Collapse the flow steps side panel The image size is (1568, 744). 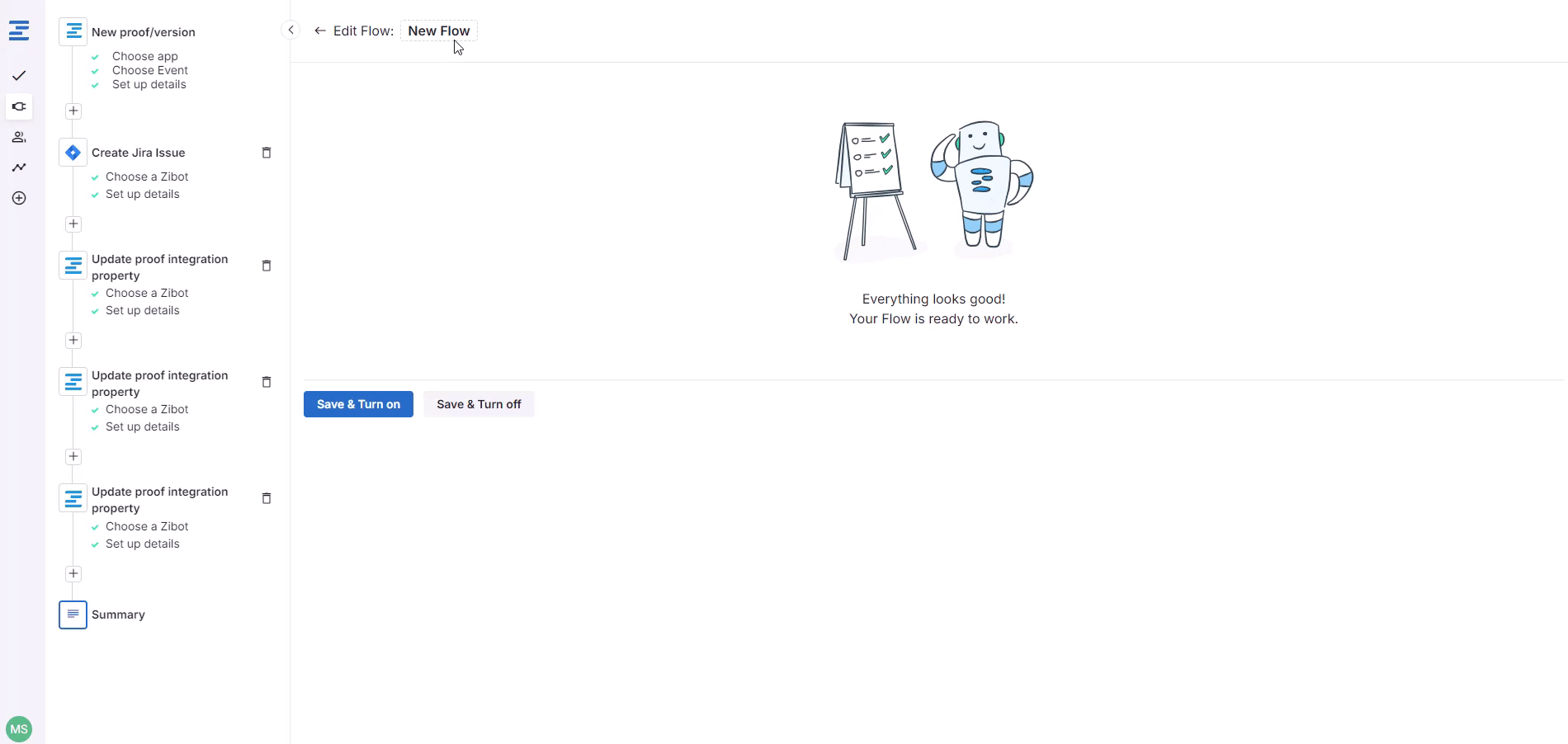[x=290, y=31]
